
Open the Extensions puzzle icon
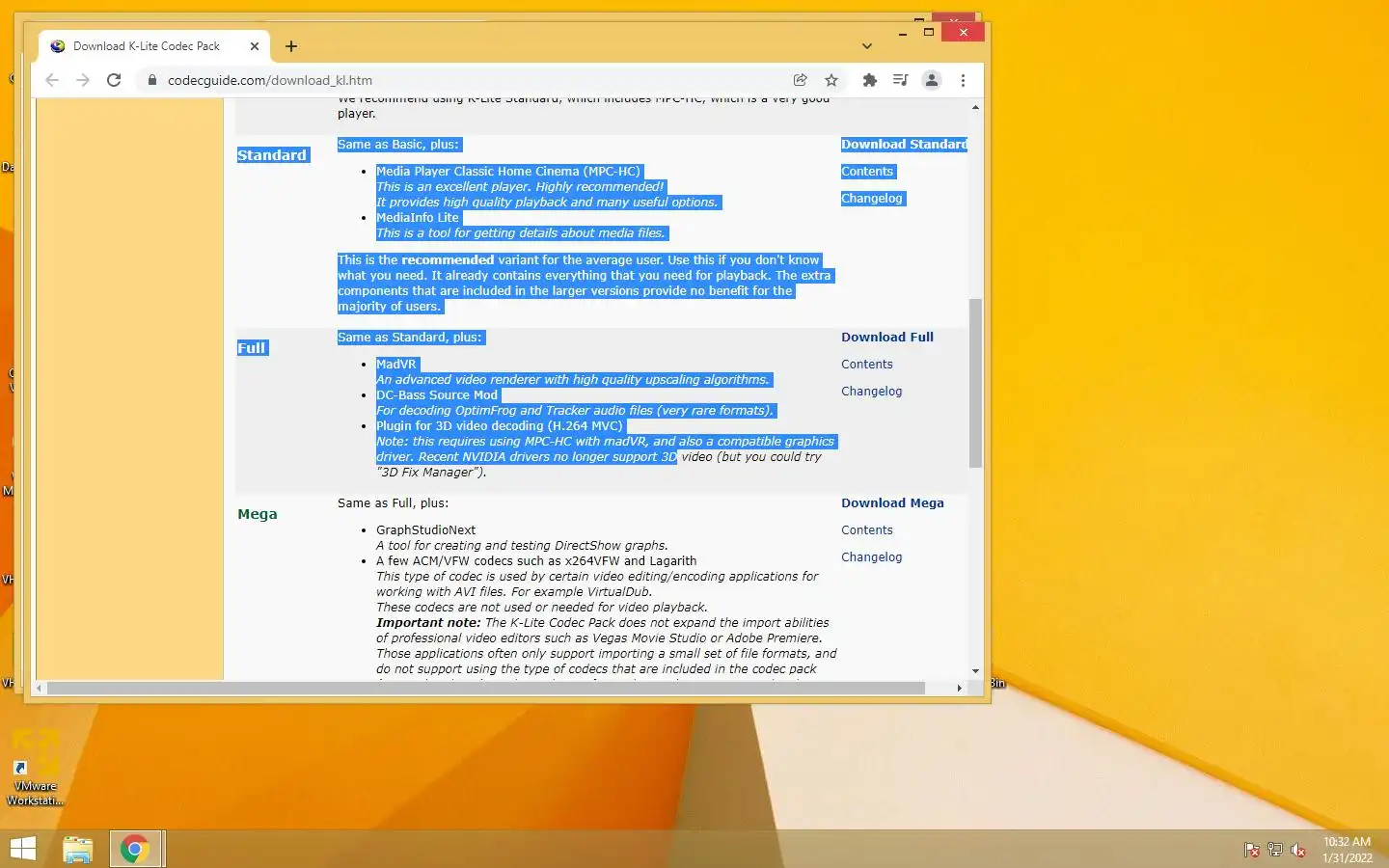(x=870, y=80)
